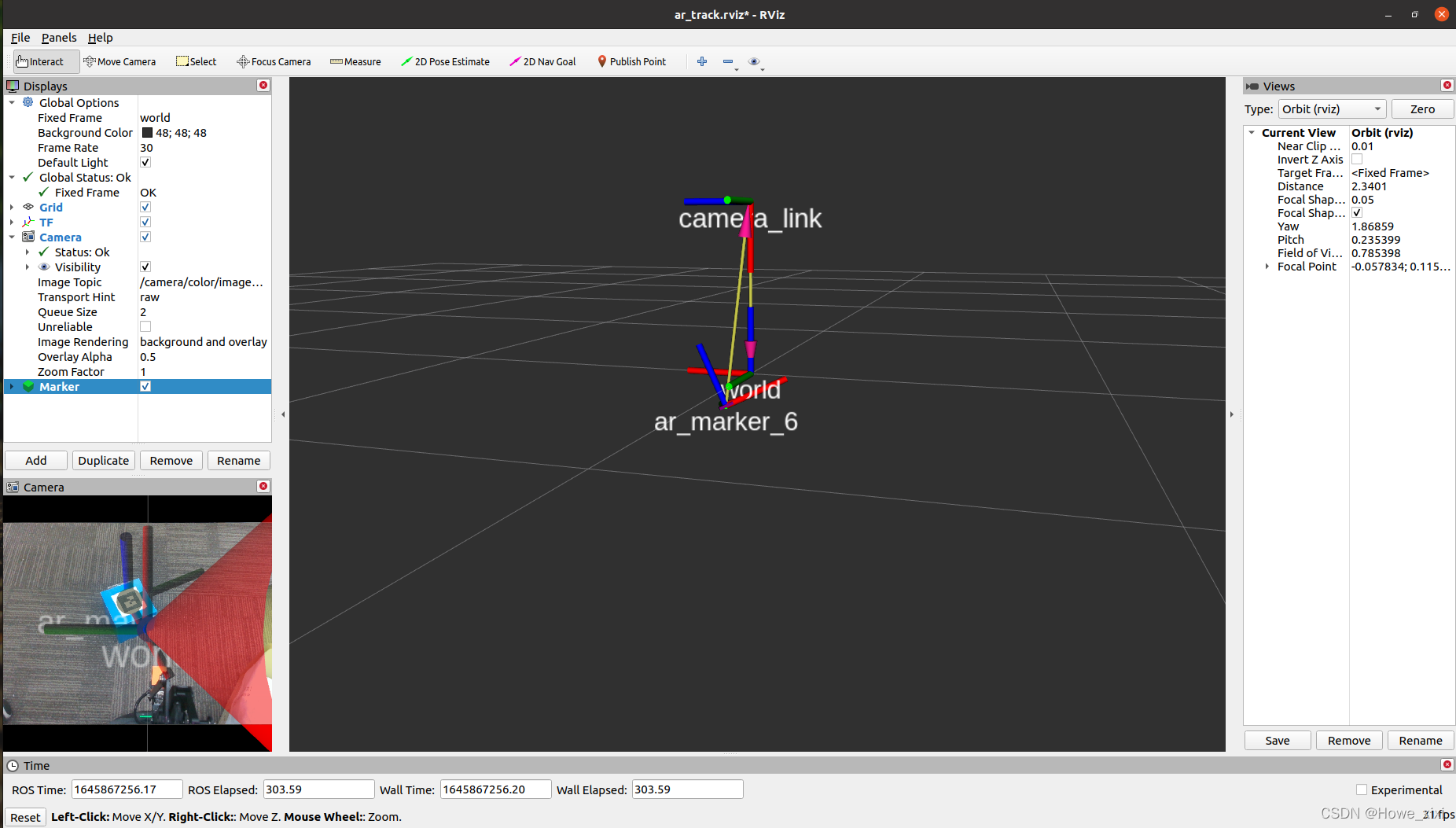The width and height of the screenshot is (1456, 828).
Task: Close the Time panel
Action: pyautogui.click(x=1447, y=764)
